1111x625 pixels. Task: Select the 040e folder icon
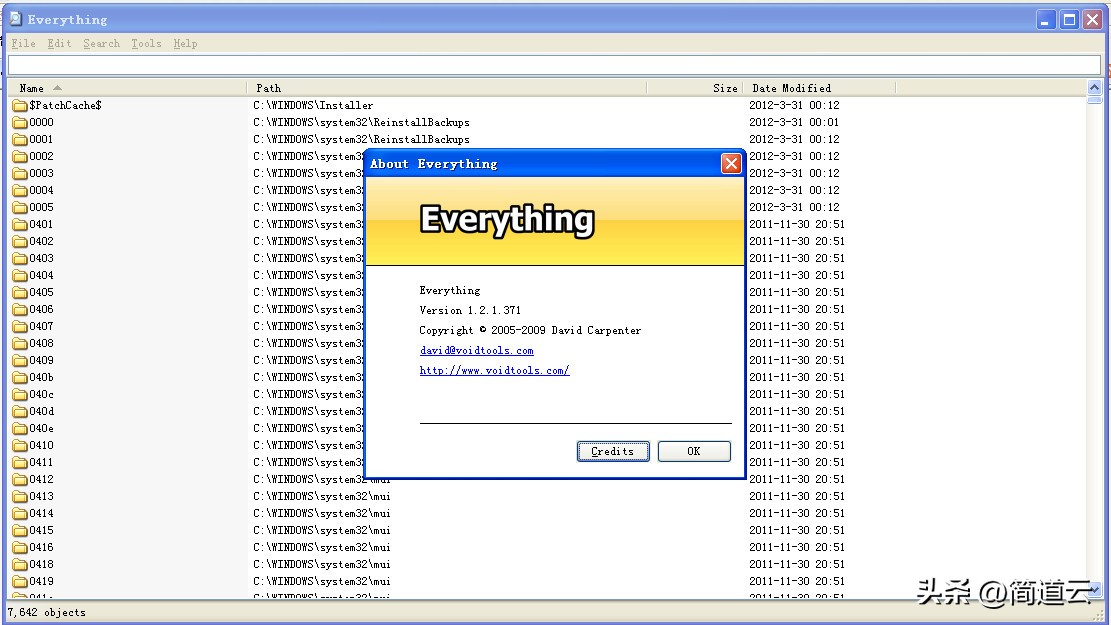20,429
